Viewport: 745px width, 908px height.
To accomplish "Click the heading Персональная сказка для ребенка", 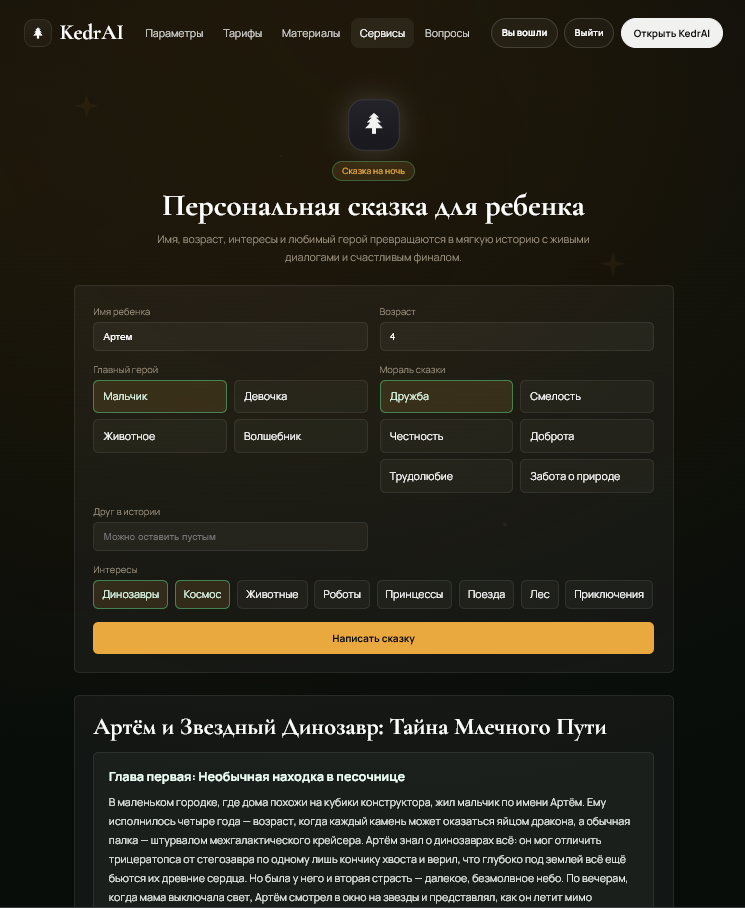I will point(373,207).
